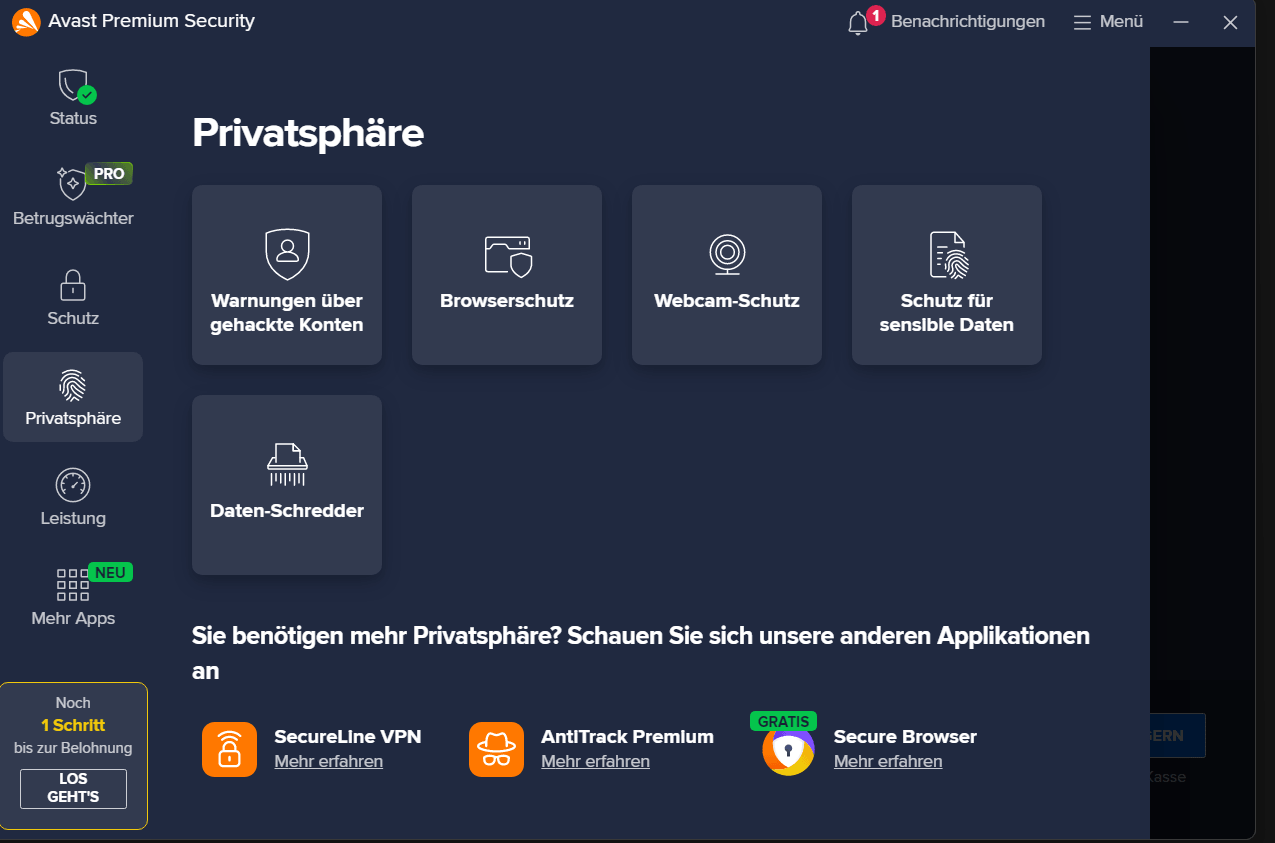
Task: Open Mehr erfahren under SecureLine VPN
Action: [x=327, y=761]
